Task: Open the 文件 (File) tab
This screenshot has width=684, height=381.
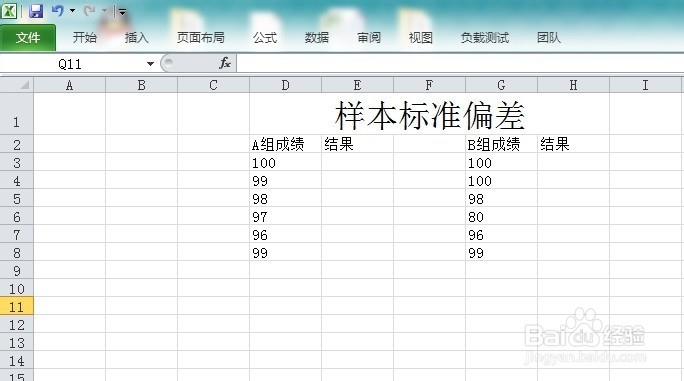Action: 28,38
